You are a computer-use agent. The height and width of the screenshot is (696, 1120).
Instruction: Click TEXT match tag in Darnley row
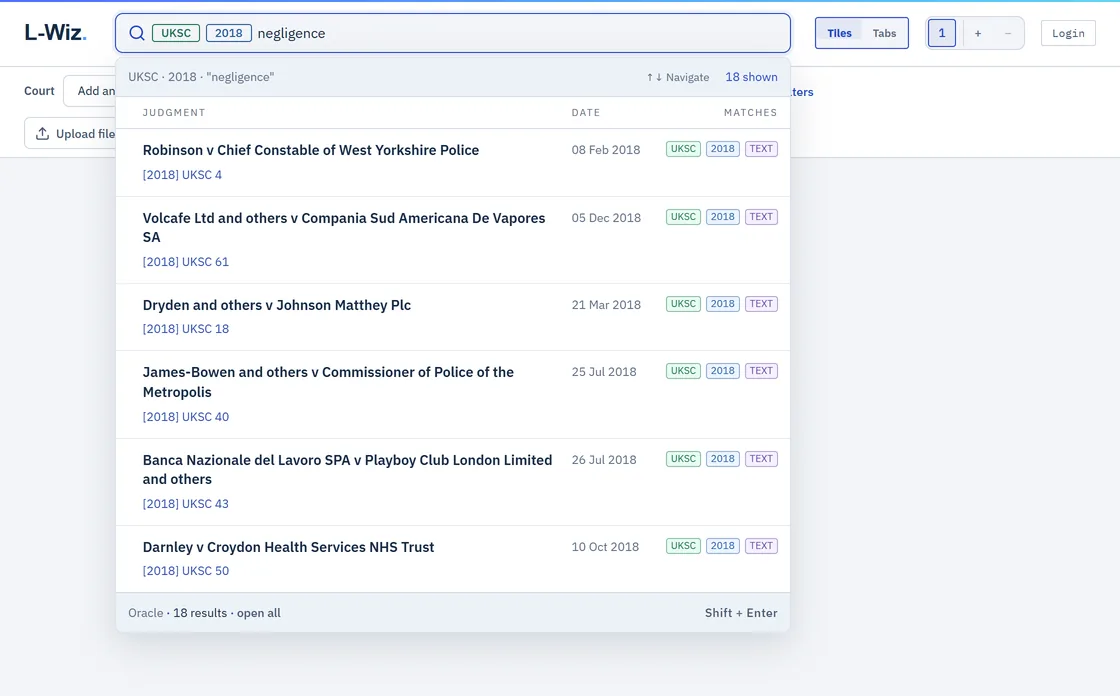(761, 546)
